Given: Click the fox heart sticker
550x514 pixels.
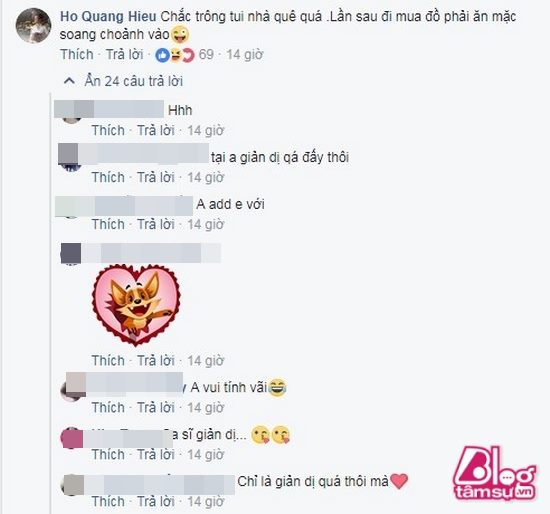Looking at the screenshot, I should pos(137,305).
